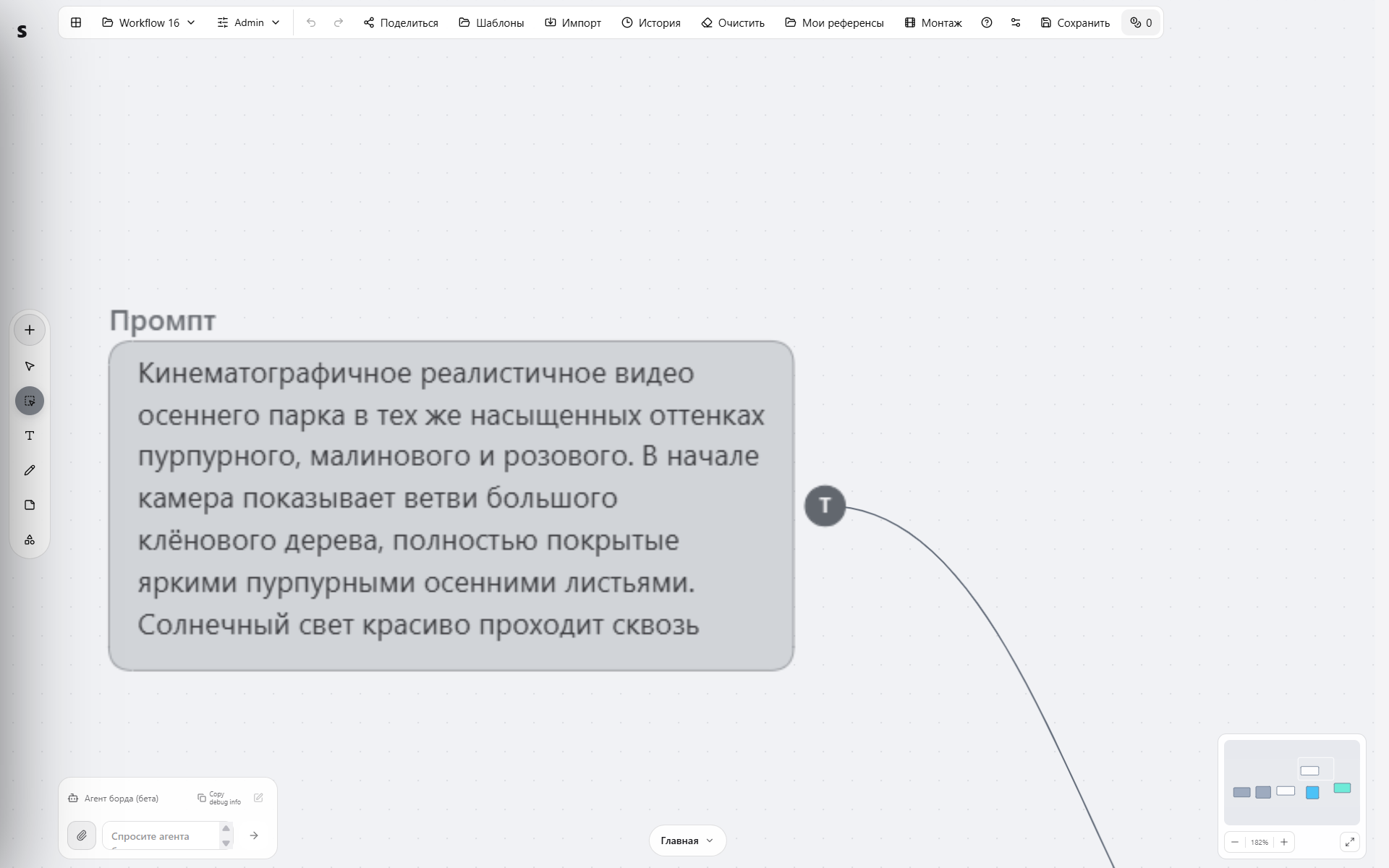The height and width of the screenshot is (868, 1389).
Task: Click inside the Промпт text box
Action: pos(451,506)
